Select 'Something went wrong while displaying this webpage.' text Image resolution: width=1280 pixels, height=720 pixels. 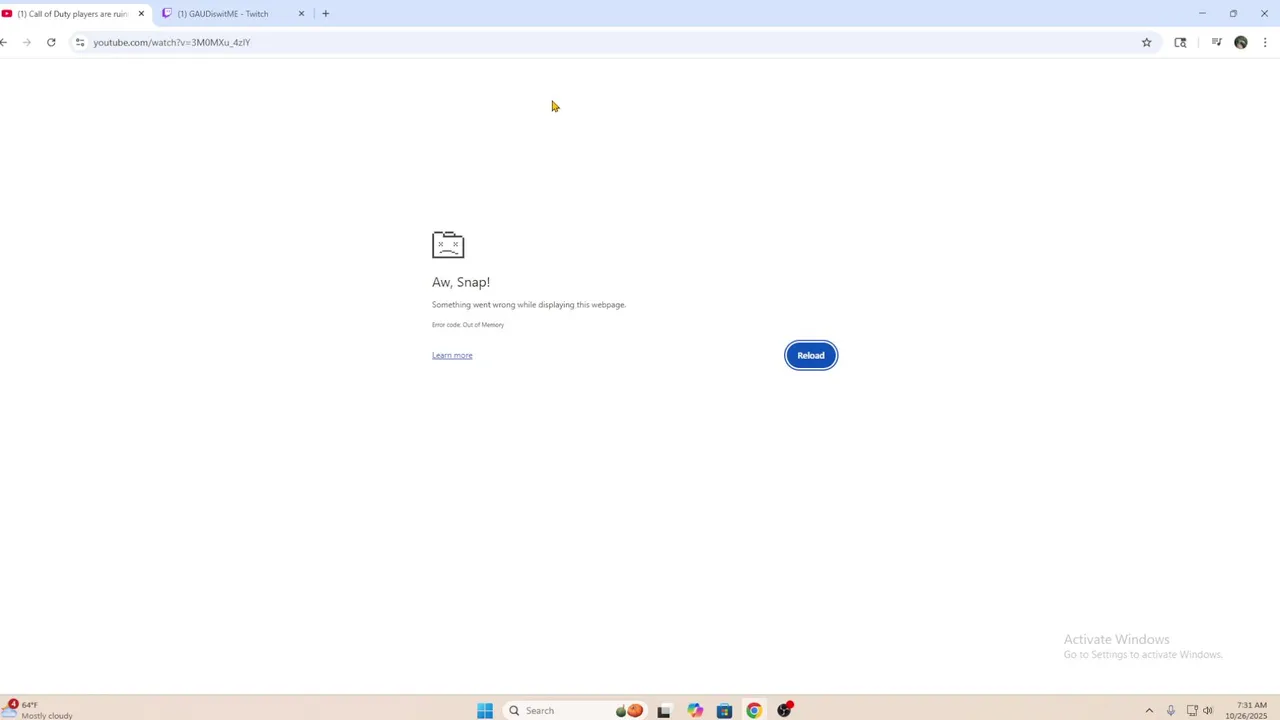tap(529, 305)
